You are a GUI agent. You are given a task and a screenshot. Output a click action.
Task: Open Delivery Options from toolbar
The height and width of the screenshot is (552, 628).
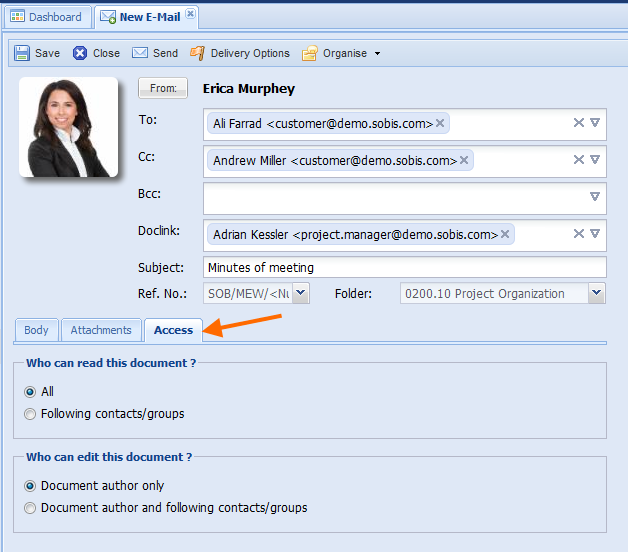(x=240, y=53)
